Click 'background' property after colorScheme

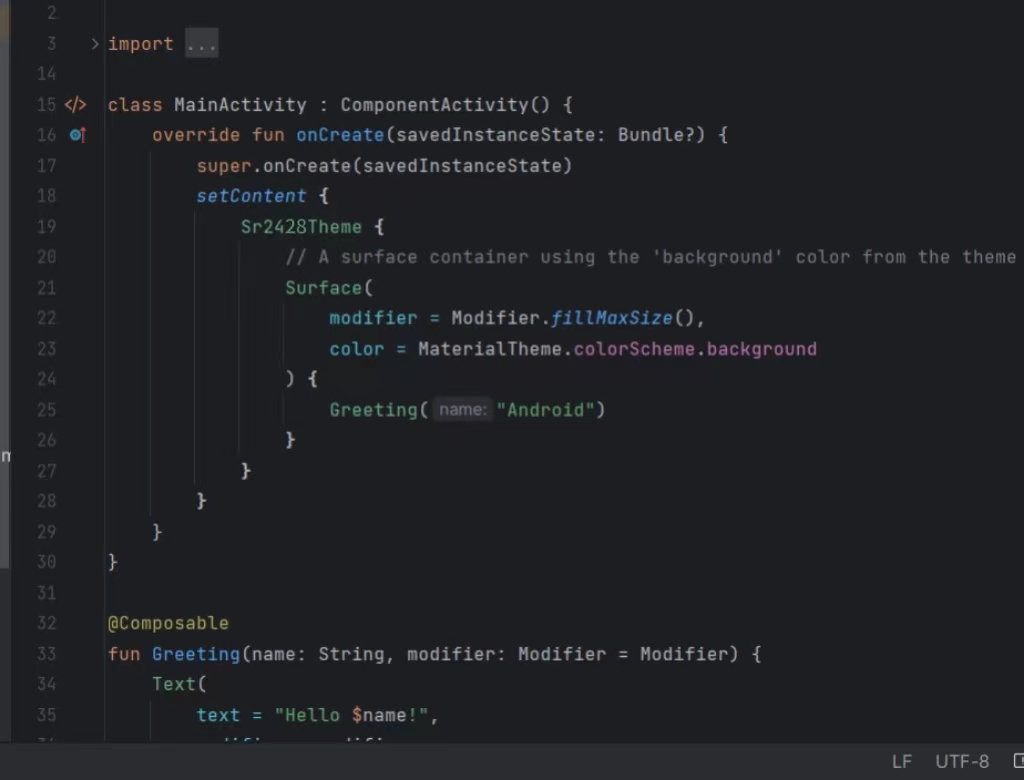pos(761,349)
